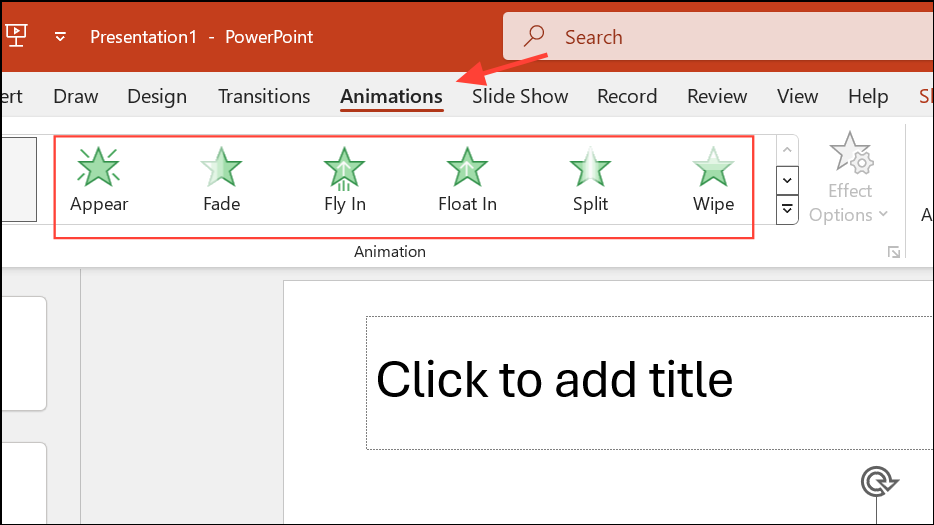Switch to the Record tab
The height and width of the screenshot is (525, 934).
click(627, 96)
